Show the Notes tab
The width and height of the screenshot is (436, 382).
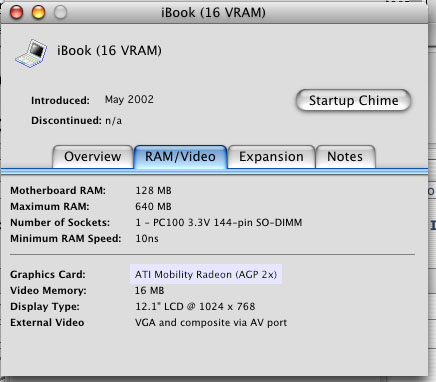[345, 157]
